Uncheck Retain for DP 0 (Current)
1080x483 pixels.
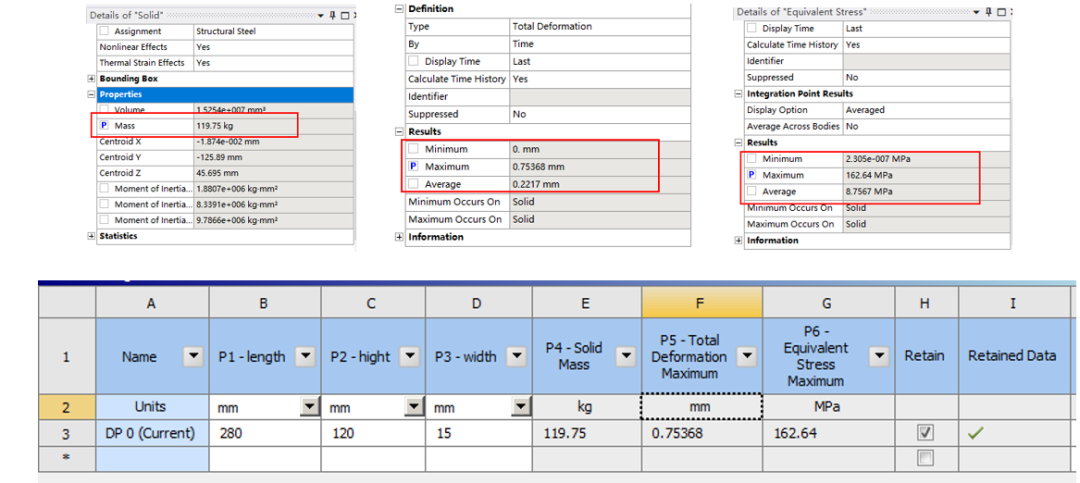[926, 433]
